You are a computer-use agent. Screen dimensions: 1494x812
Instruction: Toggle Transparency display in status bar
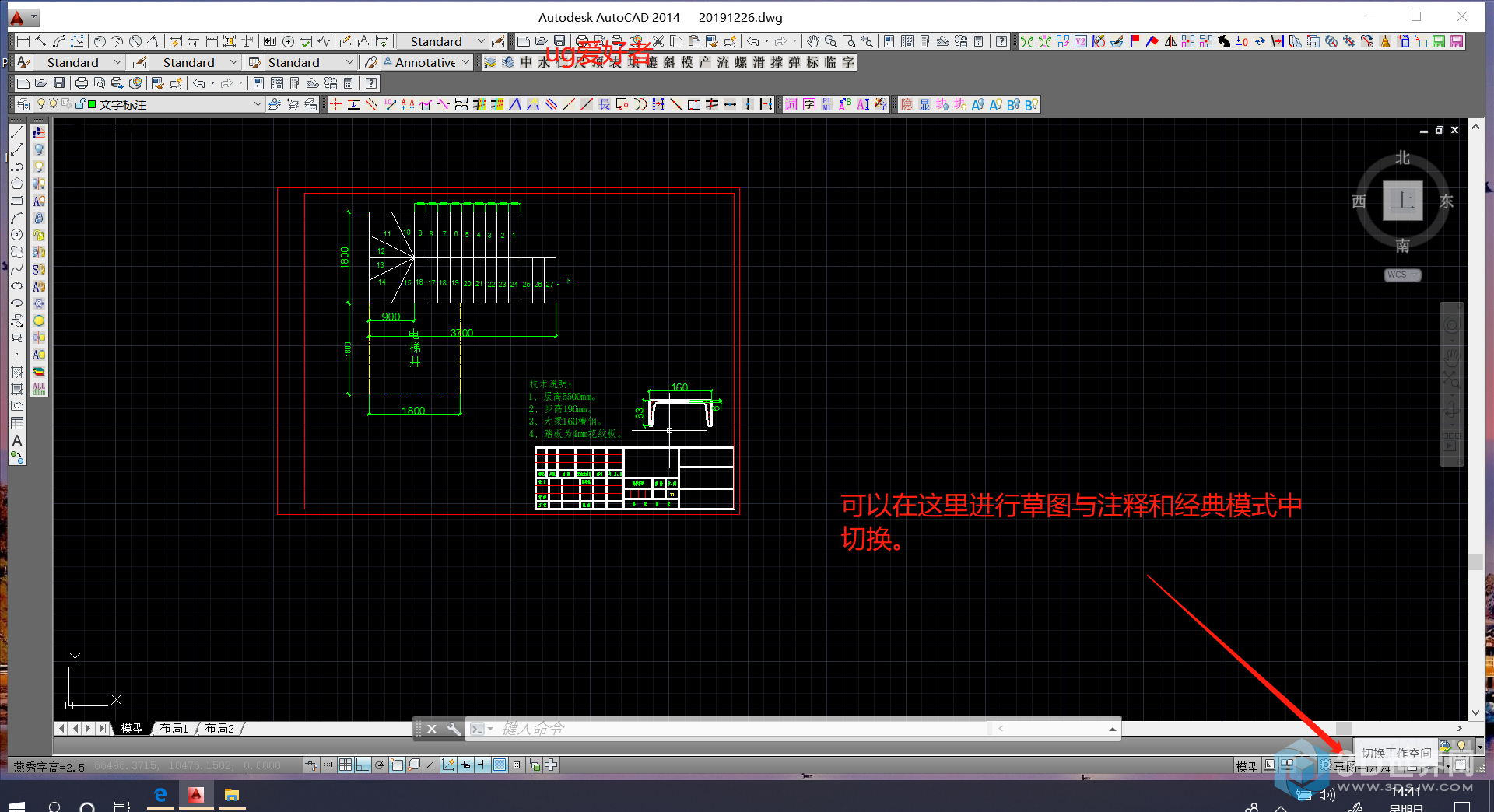500,765
